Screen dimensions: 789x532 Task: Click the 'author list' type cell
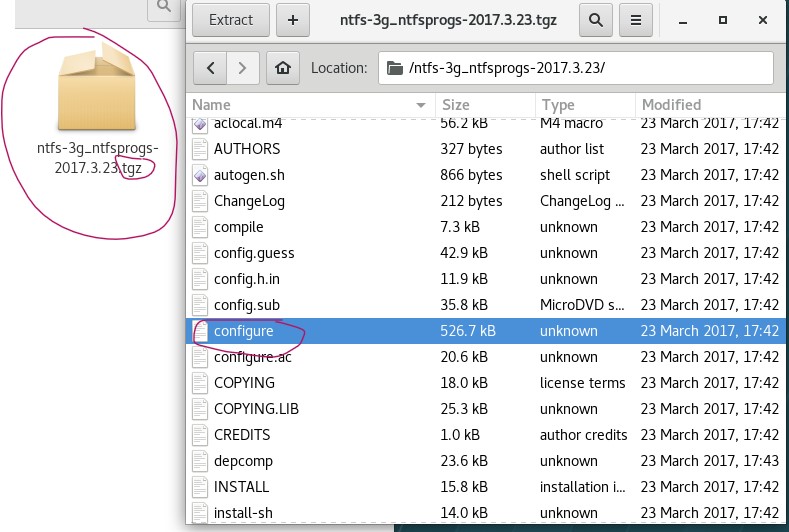pos(572,149)
